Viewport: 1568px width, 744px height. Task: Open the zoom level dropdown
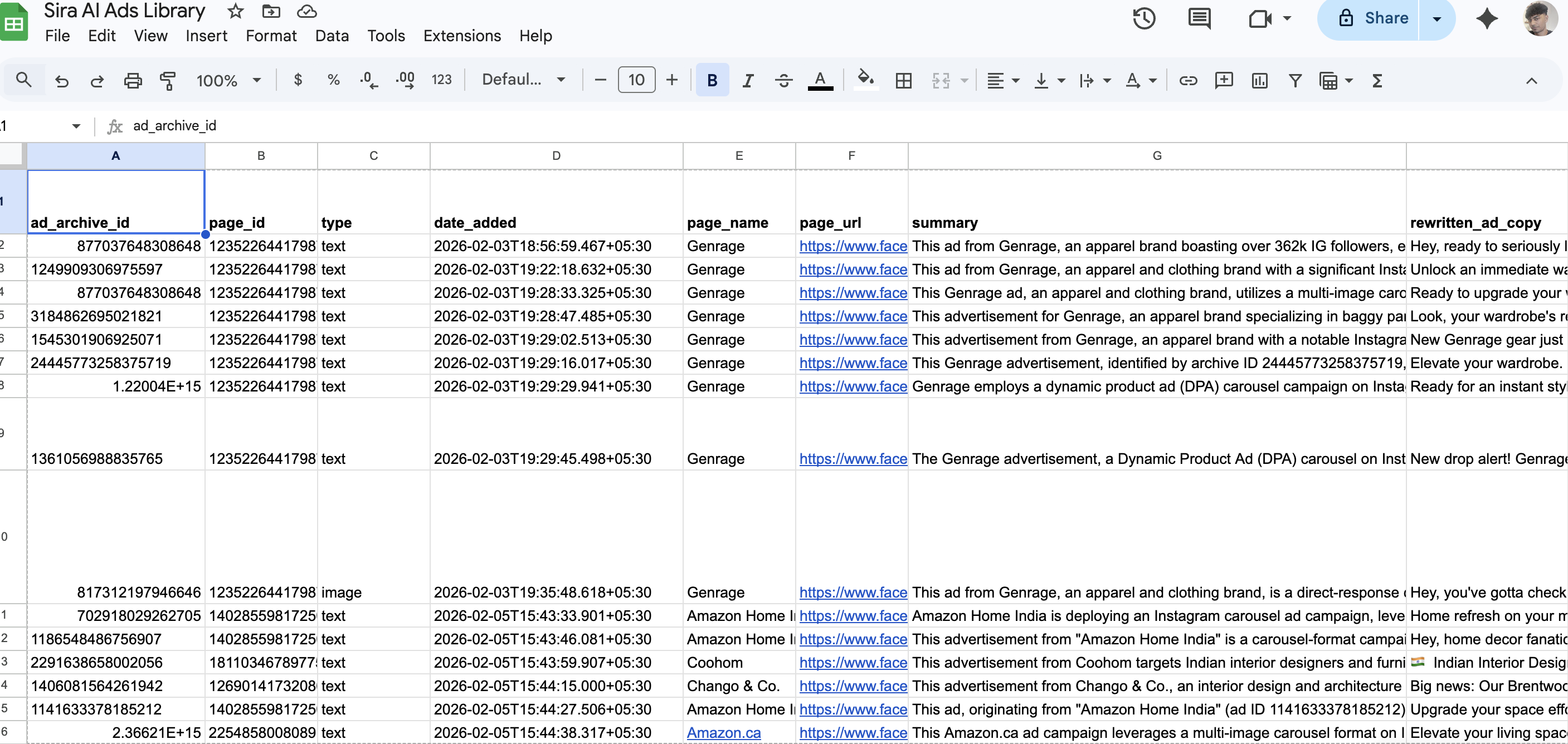(x=228, y=80)
